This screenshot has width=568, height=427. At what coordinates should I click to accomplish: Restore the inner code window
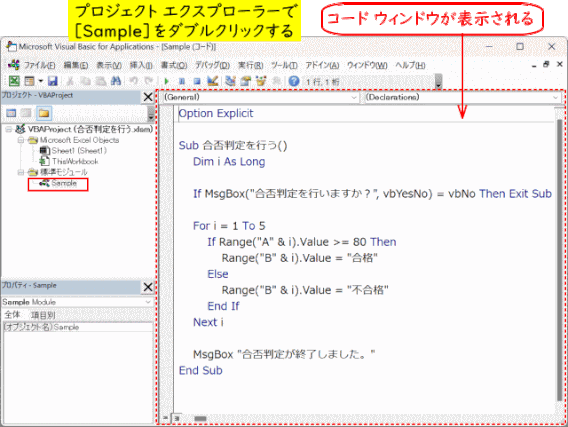point(546,64)
